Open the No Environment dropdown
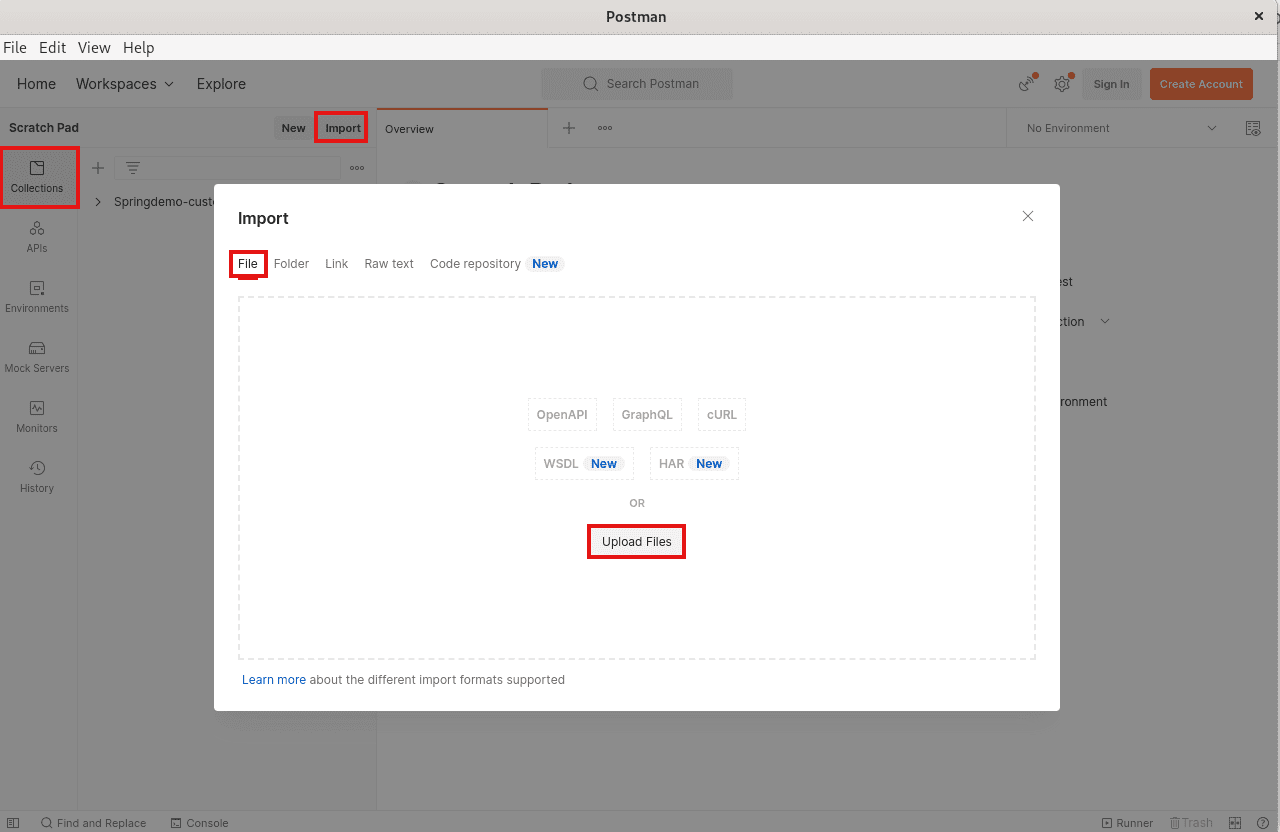This screenshot has height=832, width=1280. tap(1122, 128)
